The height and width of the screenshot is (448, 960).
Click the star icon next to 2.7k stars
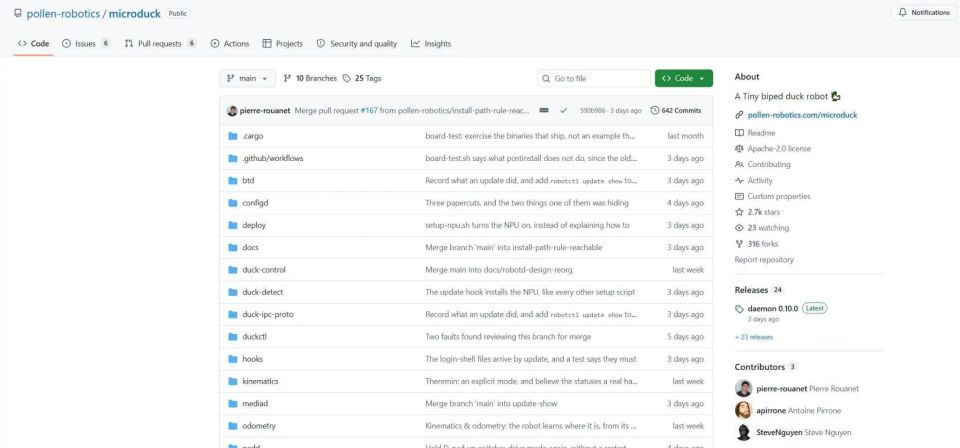click(x=739, y=212)
